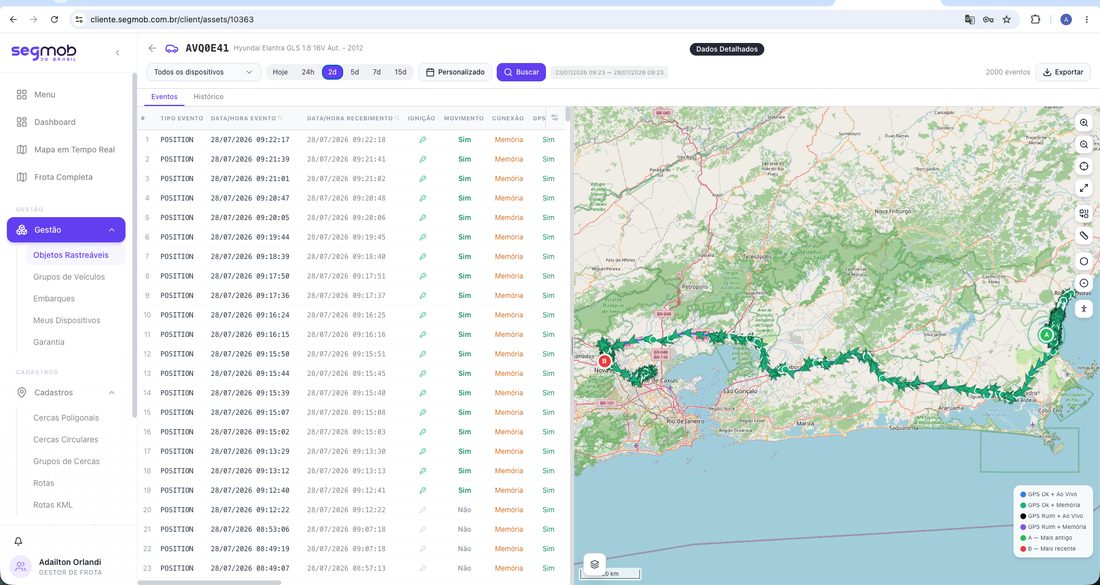Zoom in on the map
This screenshot has width=1100, height=585.
tap(1084, 123)
